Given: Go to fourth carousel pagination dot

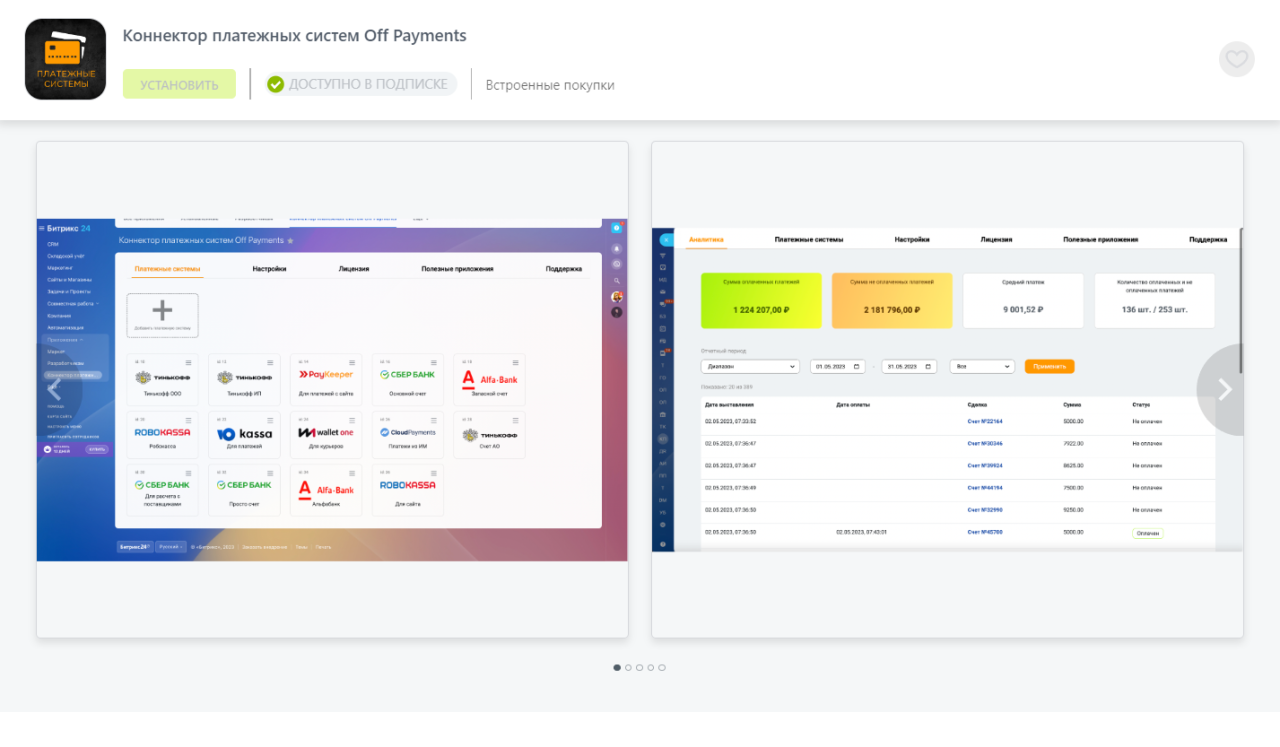Looking at the screenshot, I should click(x=650, y=667).
